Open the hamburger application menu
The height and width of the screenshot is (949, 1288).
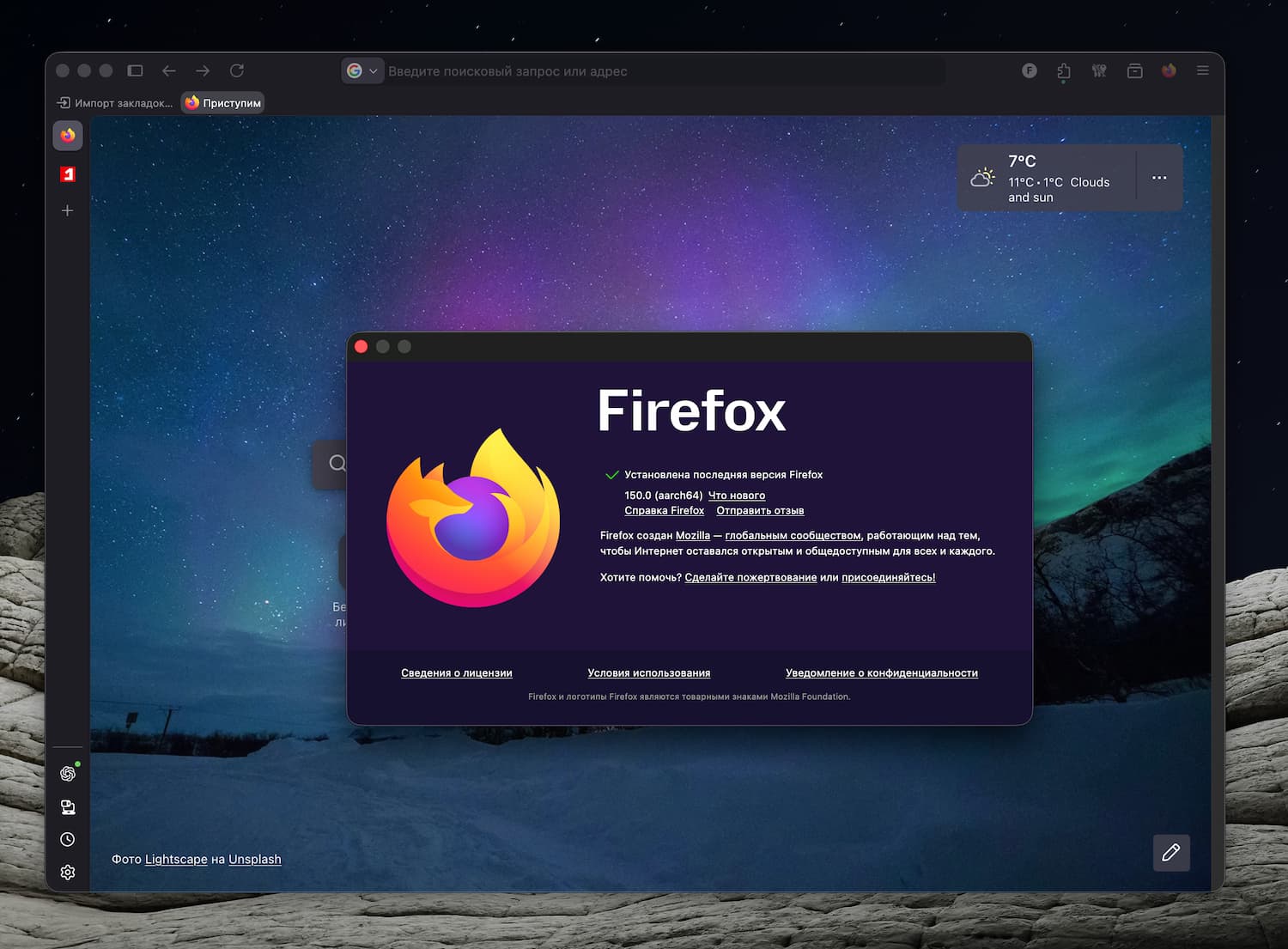pyautogui.click(x=1202, y=70)
